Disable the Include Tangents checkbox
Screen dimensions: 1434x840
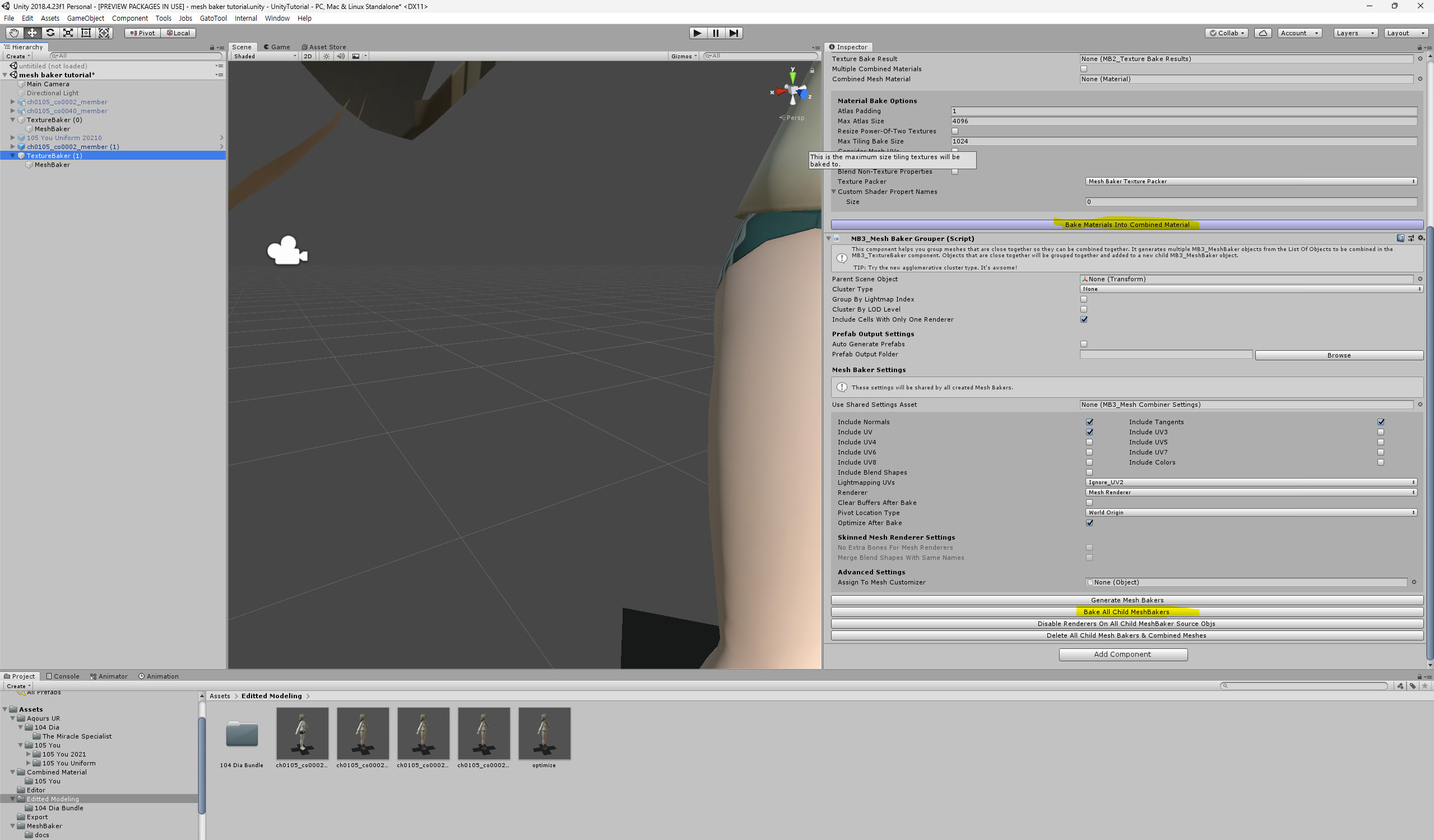[x=1381, y=422]
